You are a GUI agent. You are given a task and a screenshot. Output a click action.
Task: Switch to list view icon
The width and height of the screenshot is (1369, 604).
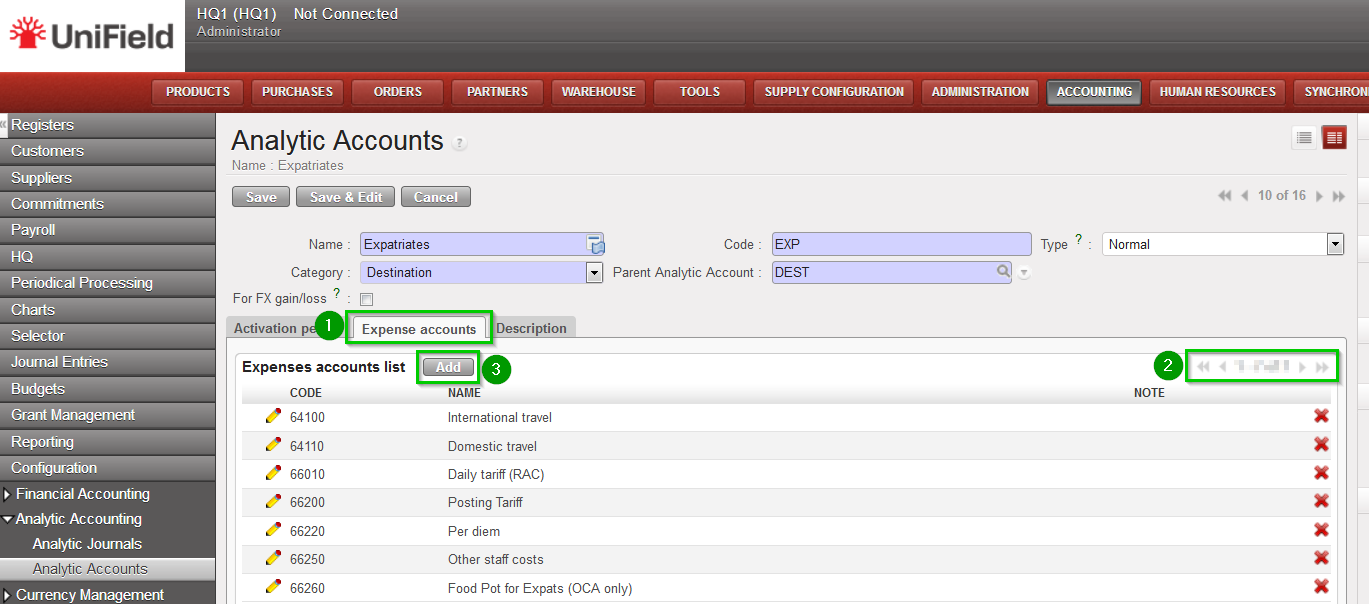(x=1304, y=138)
